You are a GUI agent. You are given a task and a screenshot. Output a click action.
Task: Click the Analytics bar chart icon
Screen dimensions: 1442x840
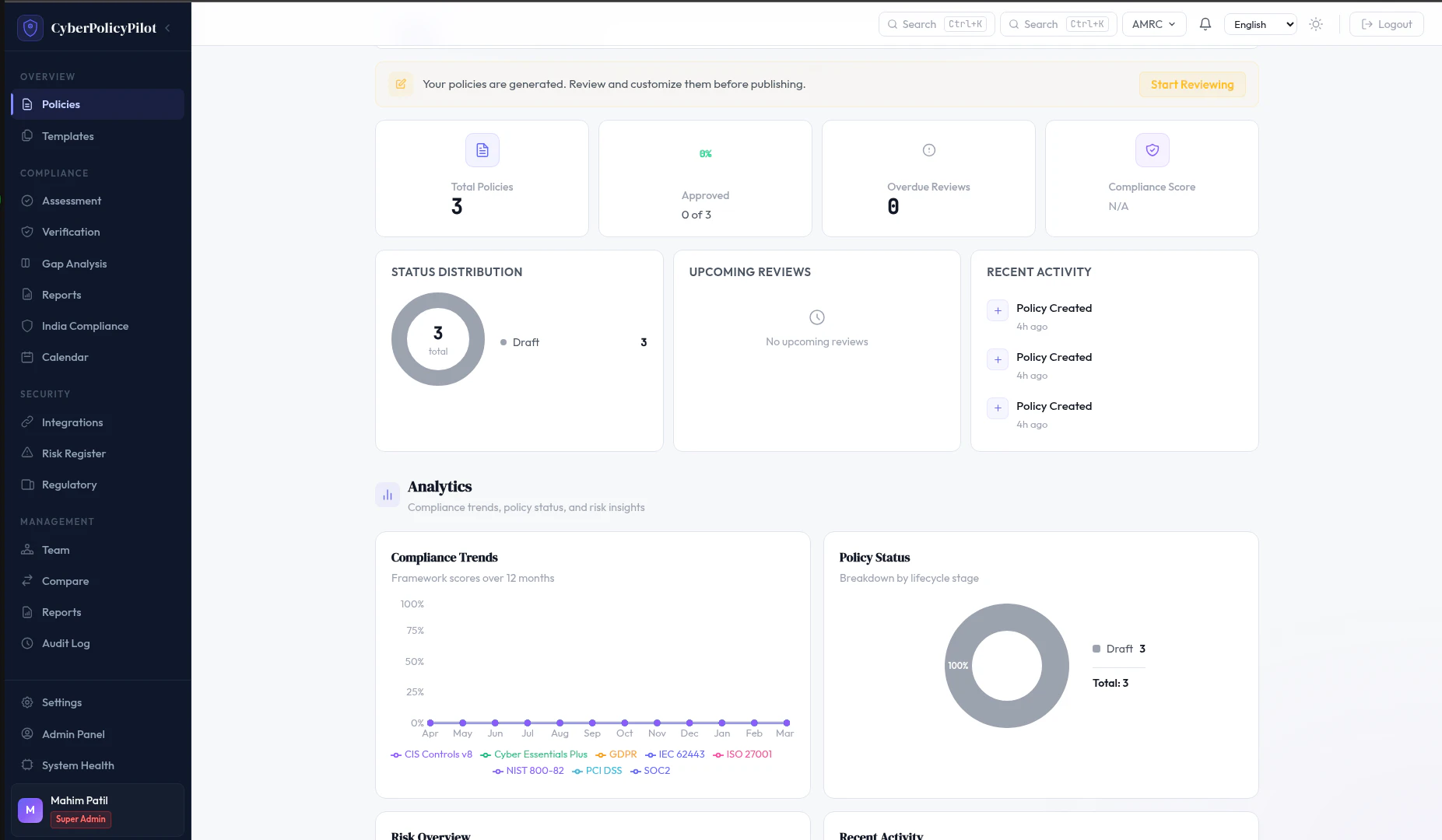[x=388, y=495]
